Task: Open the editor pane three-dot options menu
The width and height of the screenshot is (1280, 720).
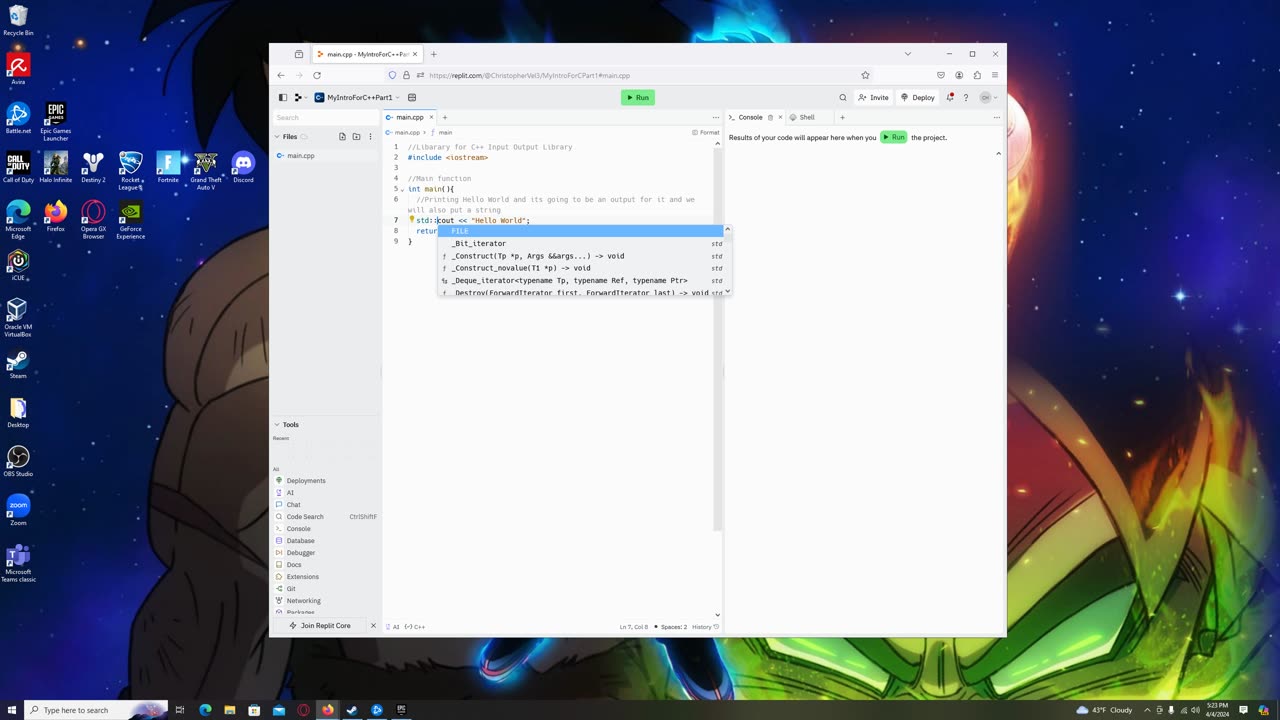Action: tap(715, 117)
